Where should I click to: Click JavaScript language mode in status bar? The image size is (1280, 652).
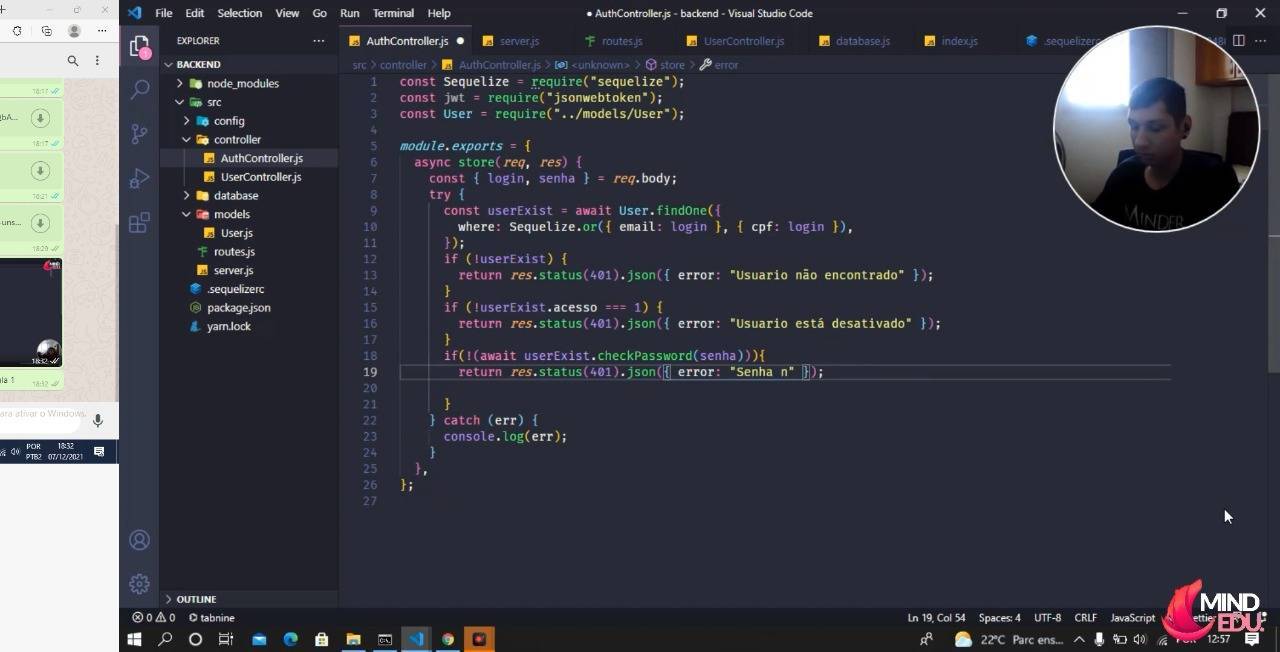click(x=1131, y=617)
